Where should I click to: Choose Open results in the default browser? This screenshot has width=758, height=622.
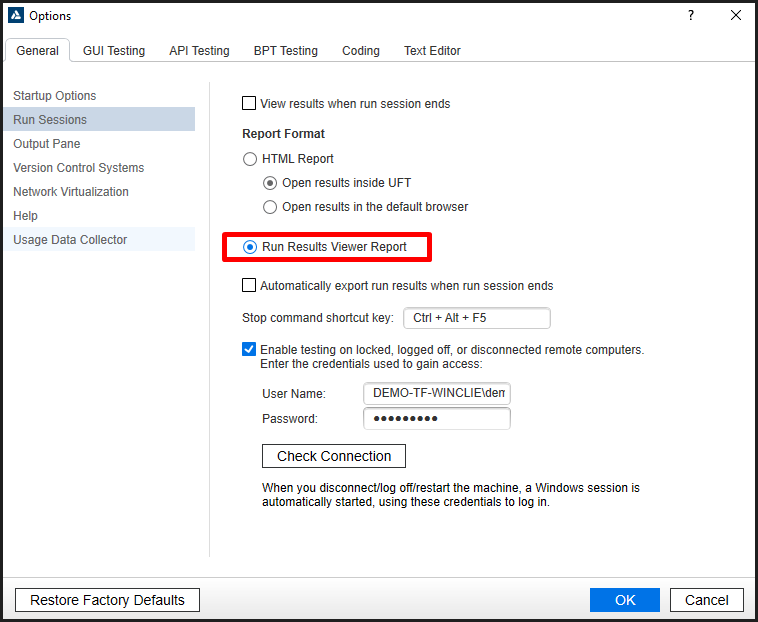(x=270, y=207)
